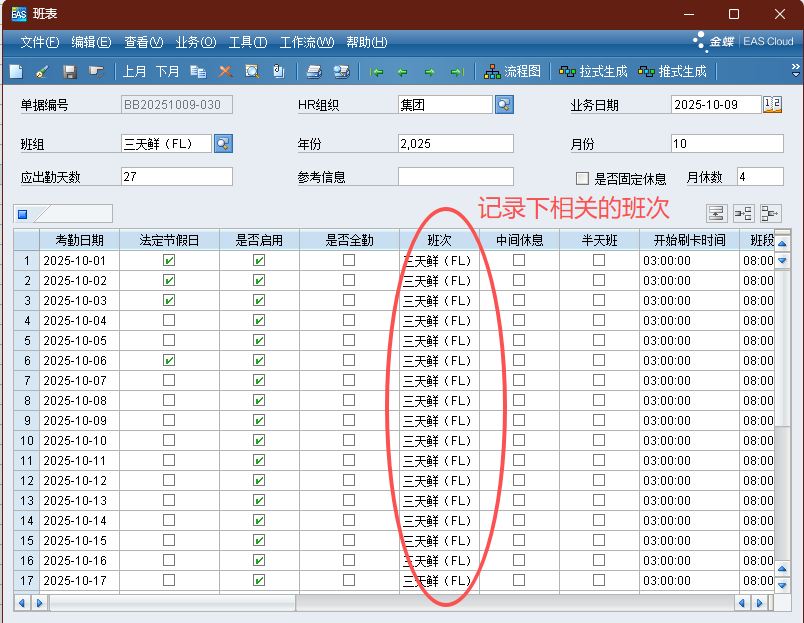Click the 应出勤天数 input field
804x623 pixels.
176,177
